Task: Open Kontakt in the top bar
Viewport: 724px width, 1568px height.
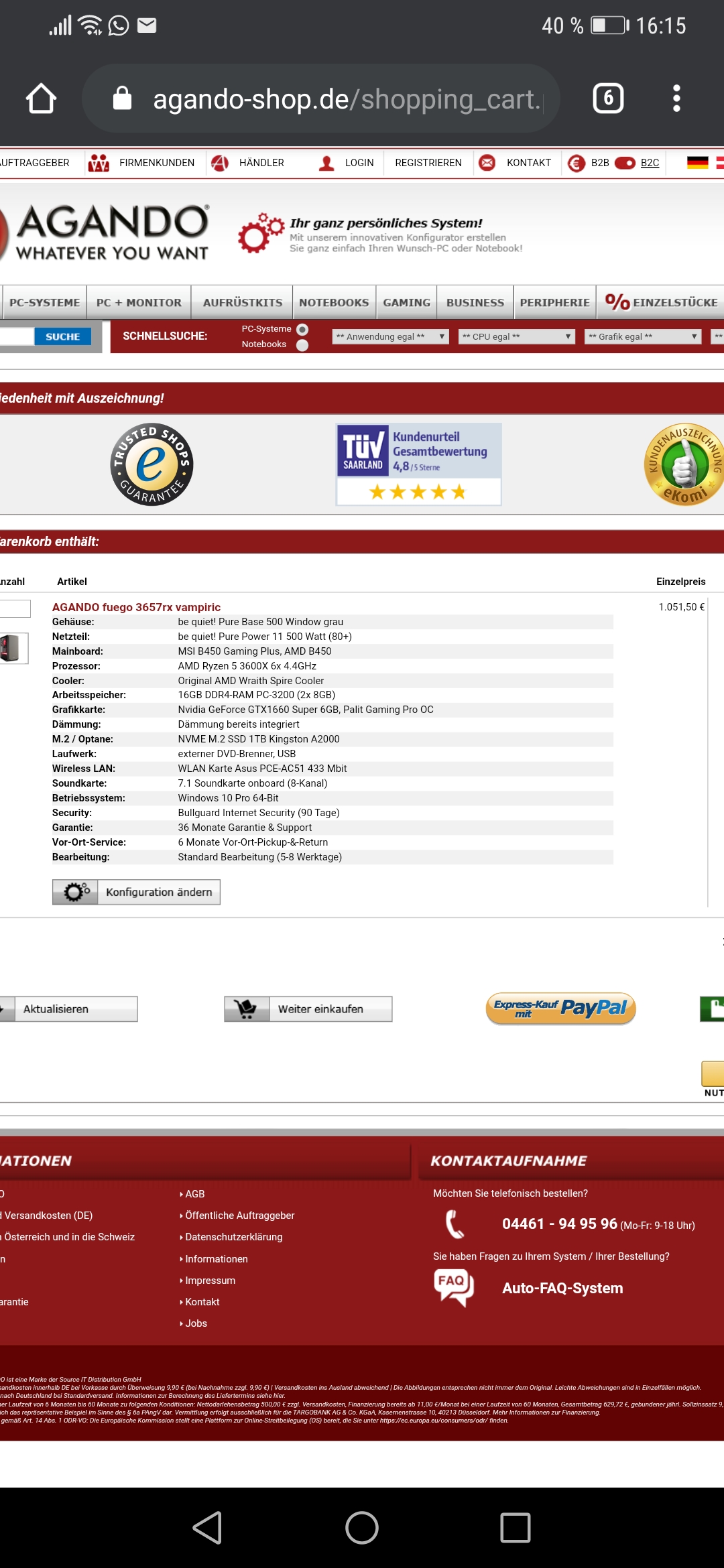Action: point(529,163)
